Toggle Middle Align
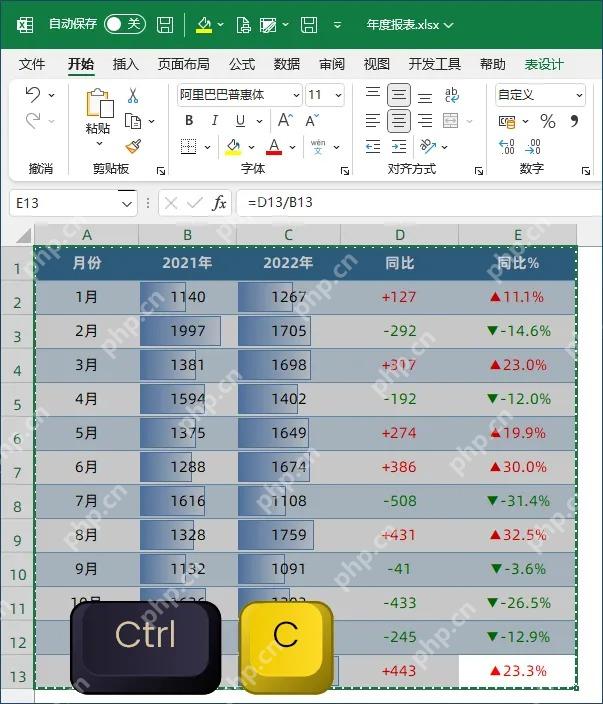The image size is (603, 704). (x=399, y=95)
